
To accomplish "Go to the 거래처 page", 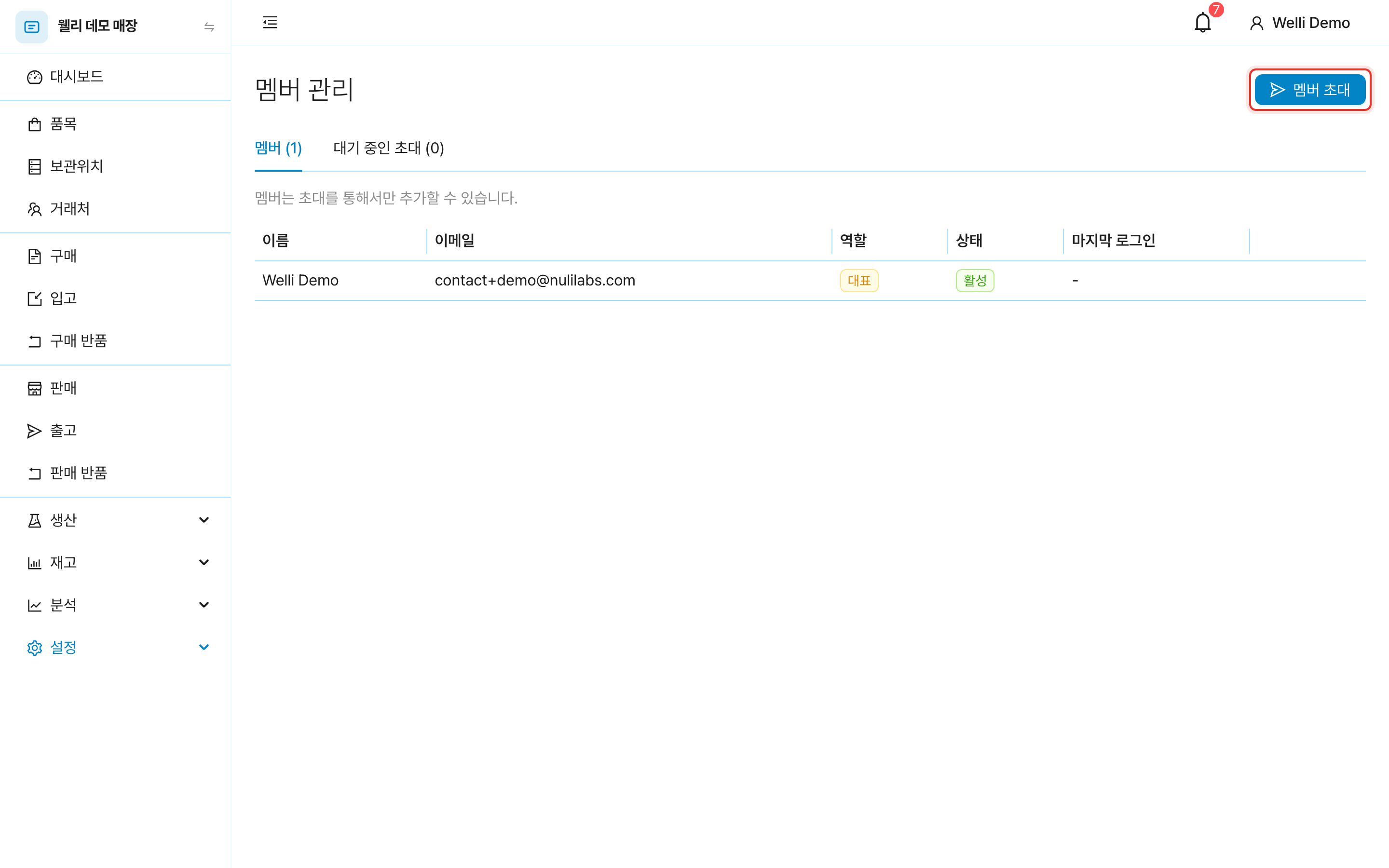I will [115, 209].
